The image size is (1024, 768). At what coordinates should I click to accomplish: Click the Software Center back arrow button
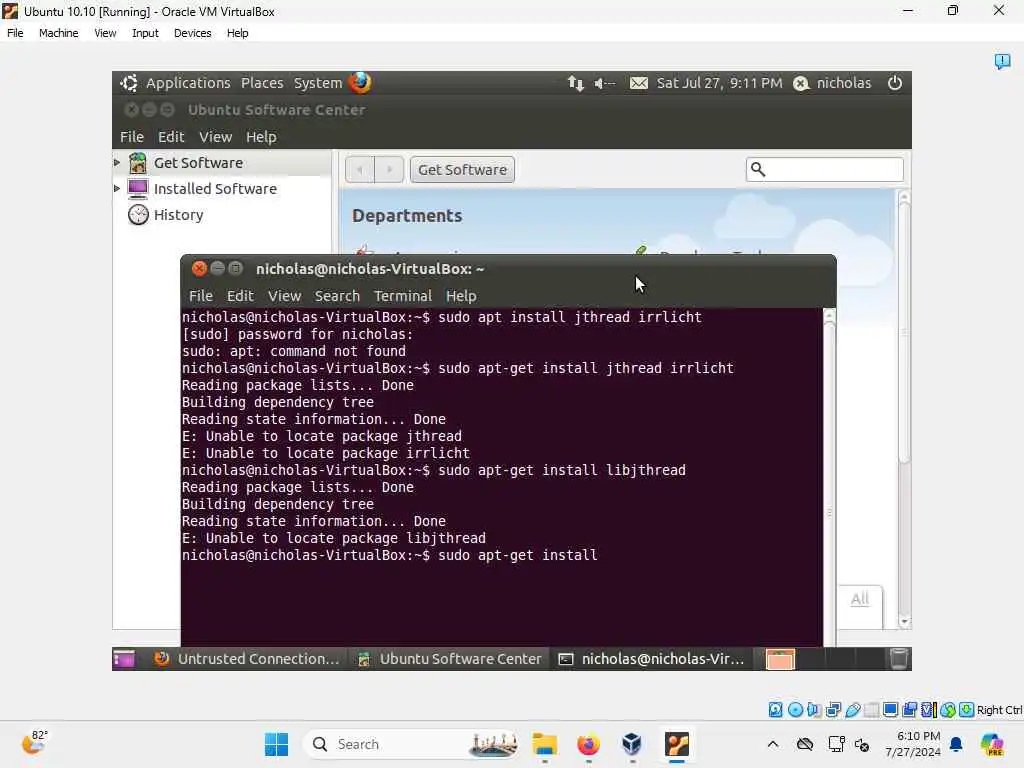tap(360, 170)
